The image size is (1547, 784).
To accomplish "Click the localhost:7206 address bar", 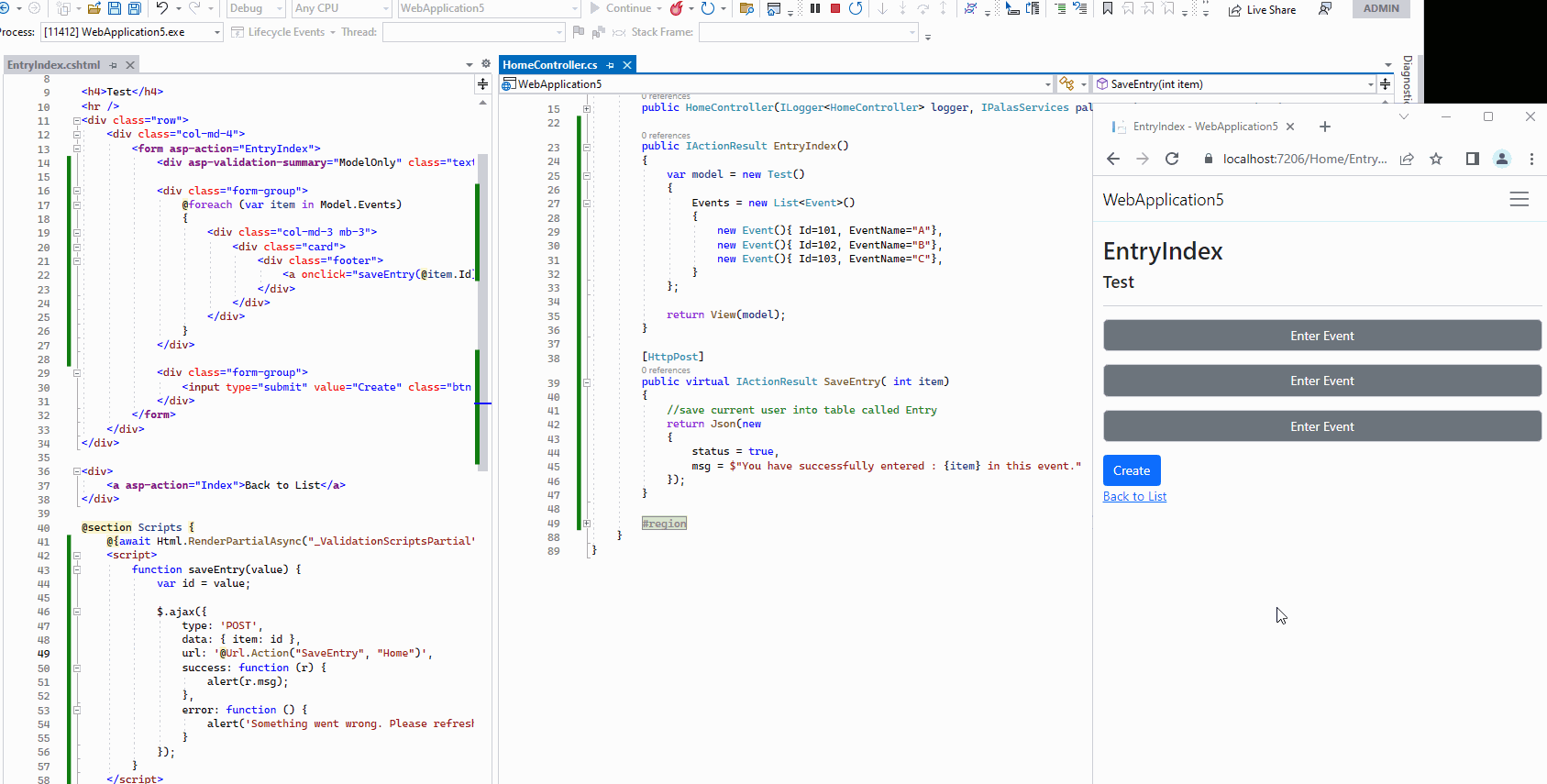I will click(x=1304, y=159).
